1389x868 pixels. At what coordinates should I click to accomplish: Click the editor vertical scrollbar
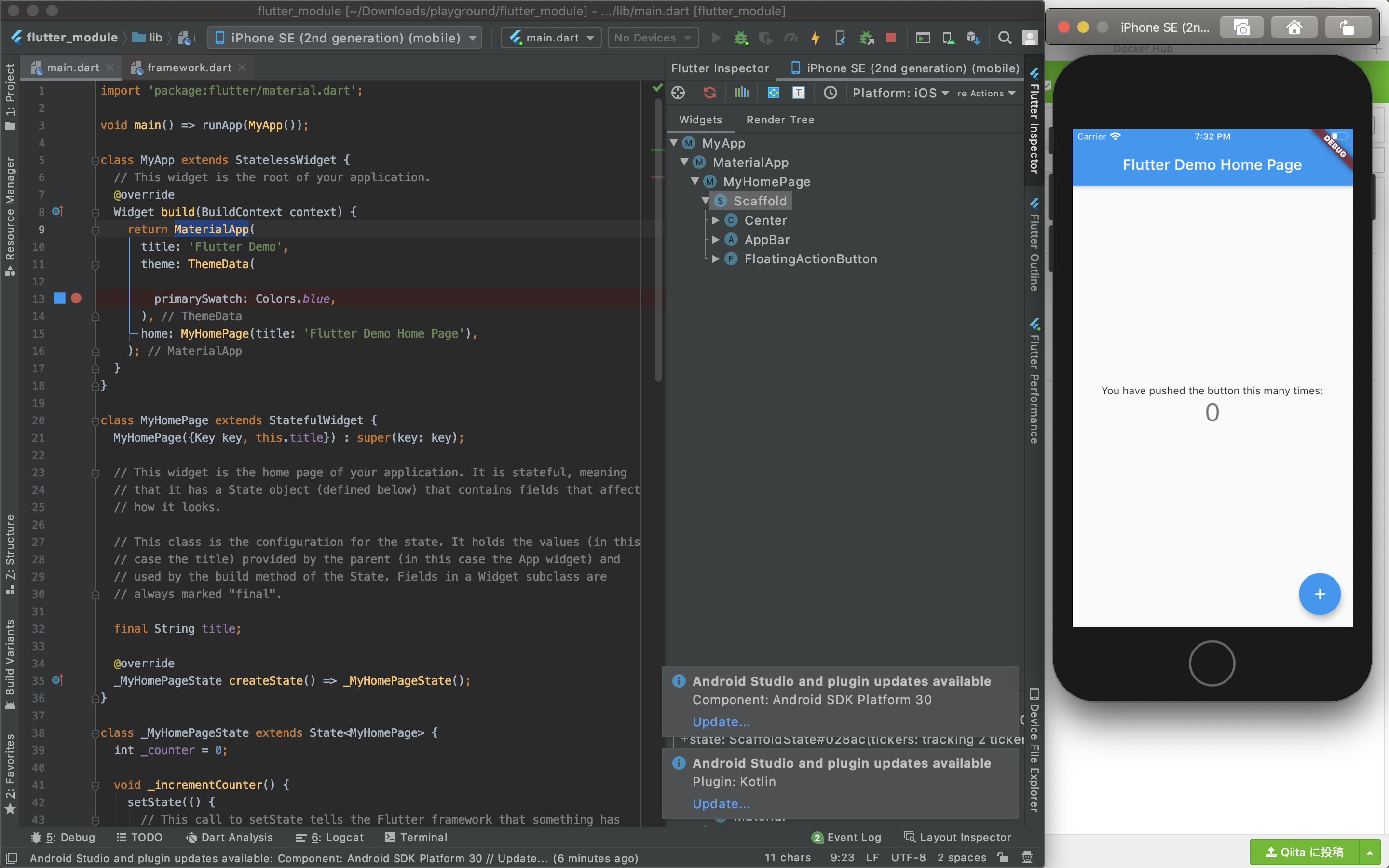pyautogui.click(x=658, y=241)
